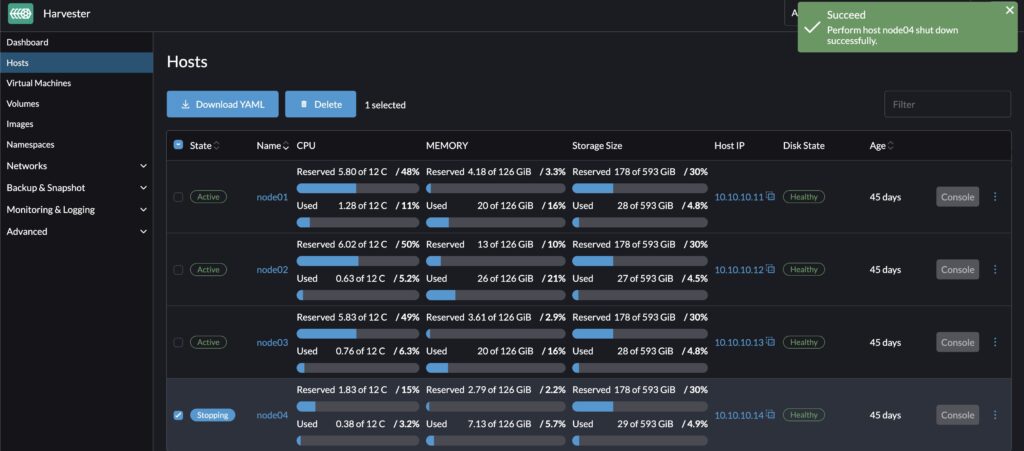Open the node02 host link
This screenshot has width=1024, height=451.
coord(271,270)
